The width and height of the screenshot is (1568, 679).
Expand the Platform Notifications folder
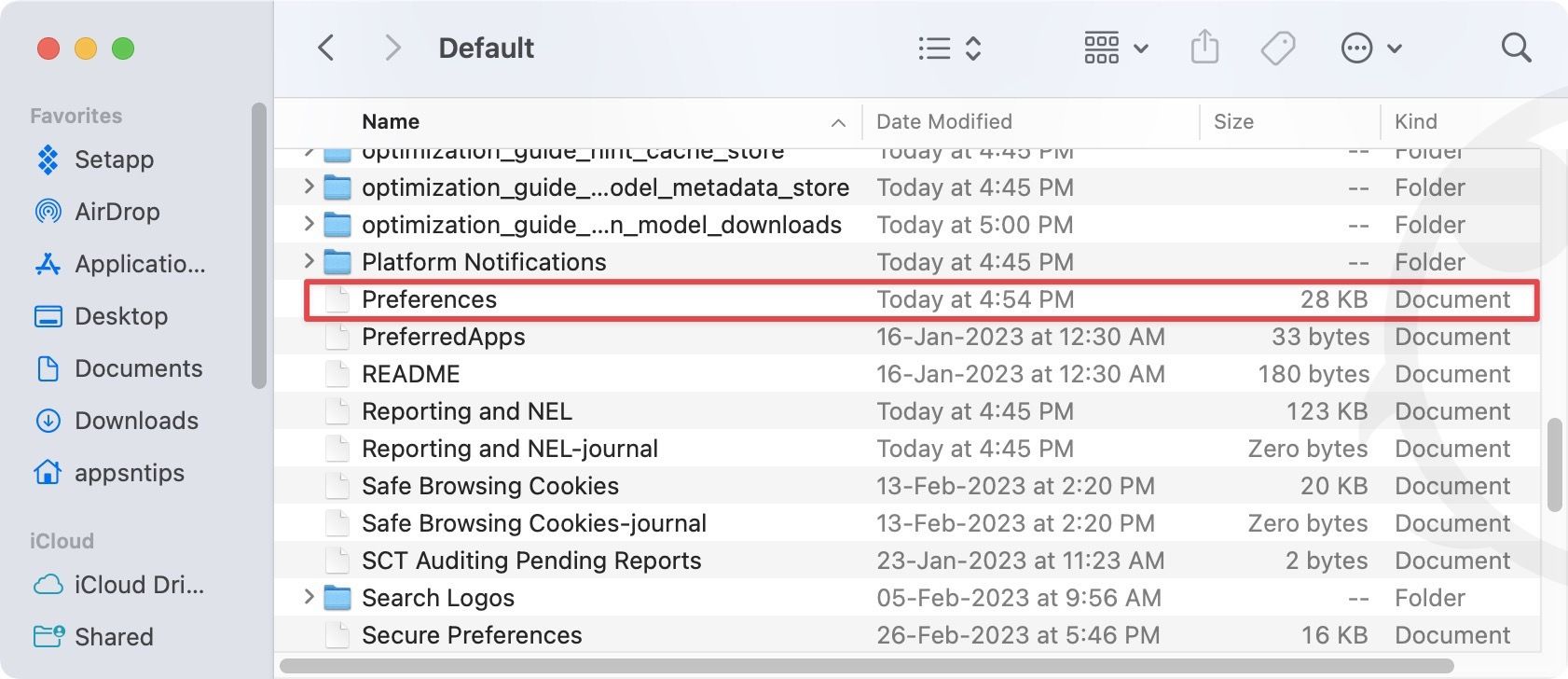(x=309, y=262)
